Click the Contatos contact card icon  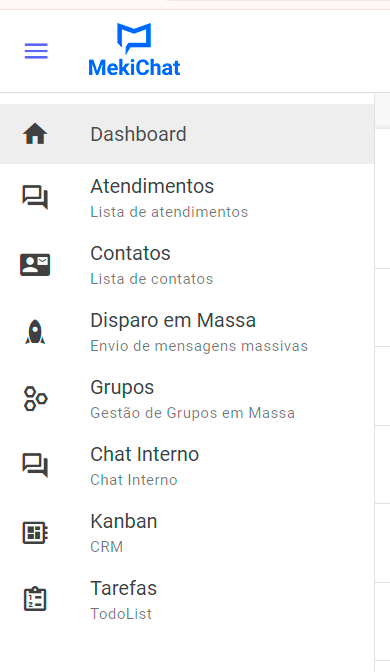[x=35, y=264]
